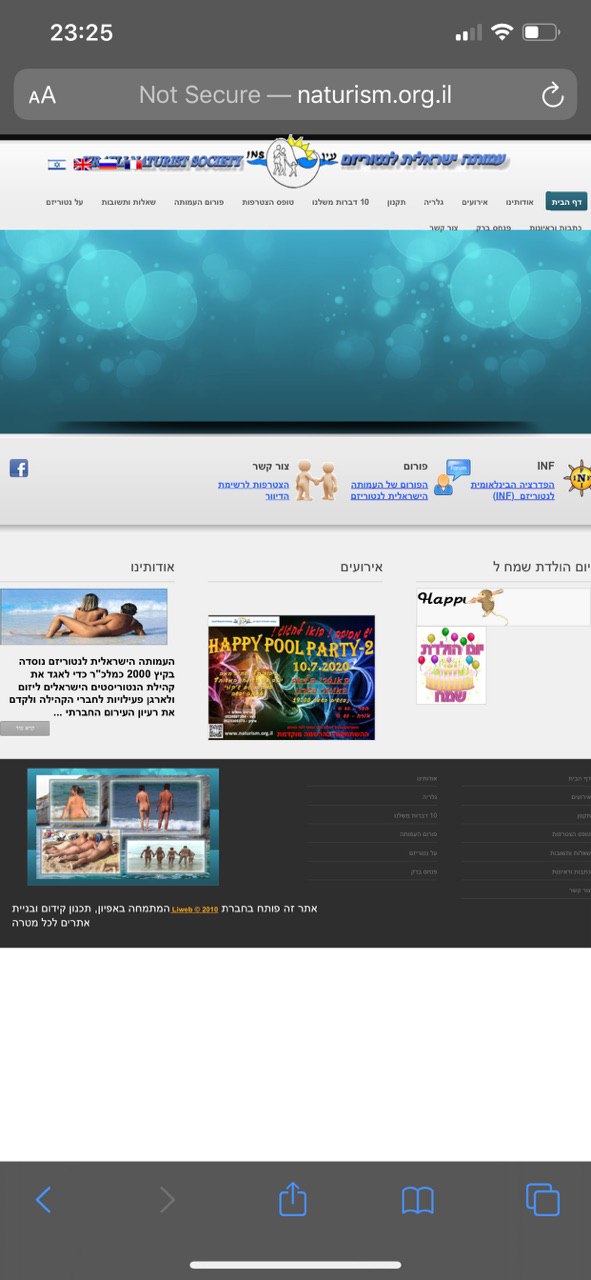Tap the address bar naturism.org.il
Viewport: 591px width, 1280px height.
pos(295,95)
